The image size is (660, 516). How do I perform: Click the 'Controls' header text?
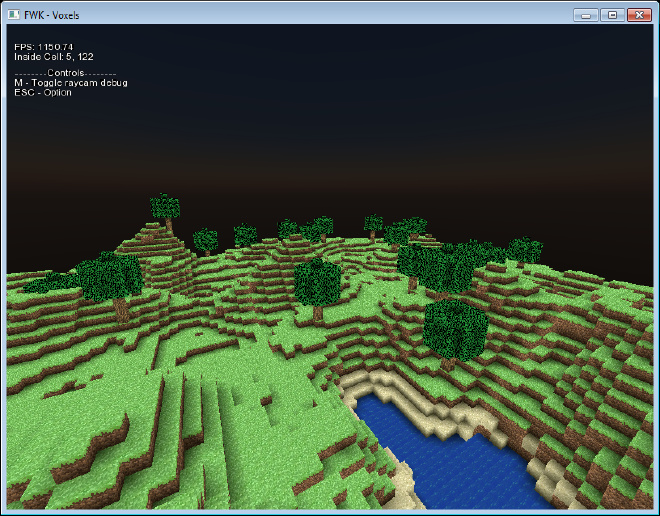[65, 73]
